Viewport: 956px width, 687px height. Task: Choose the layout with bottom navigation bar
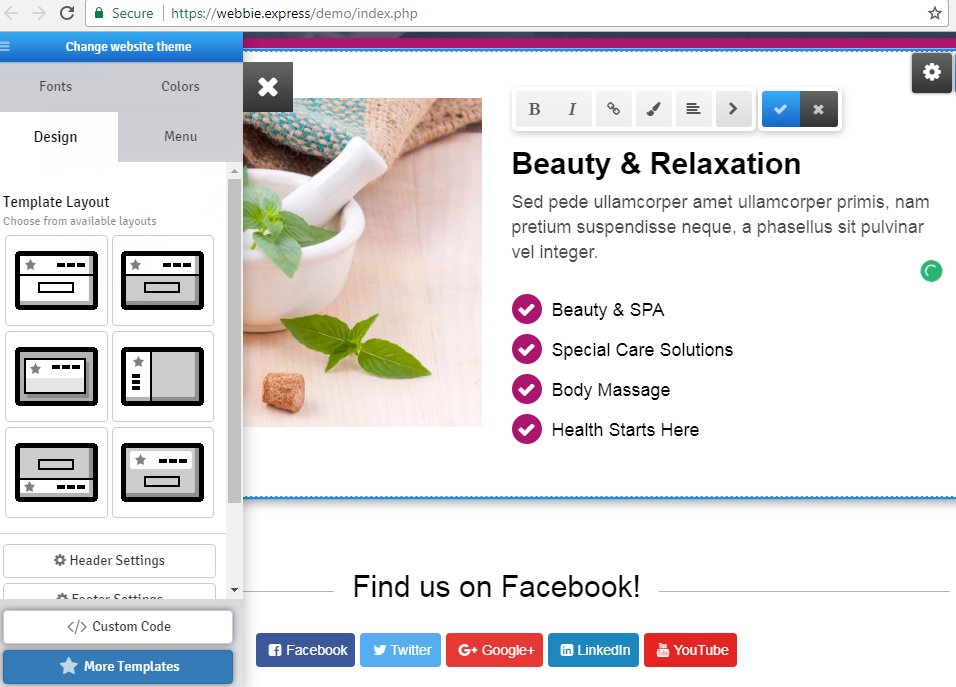point(56,472)
